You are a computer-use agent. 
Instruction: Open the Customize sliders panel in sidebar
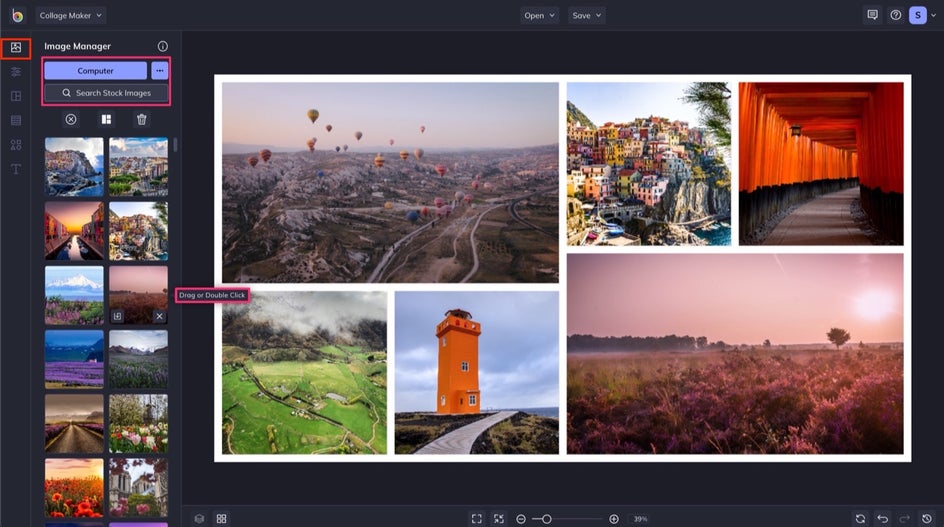click(x=16, y=72)
